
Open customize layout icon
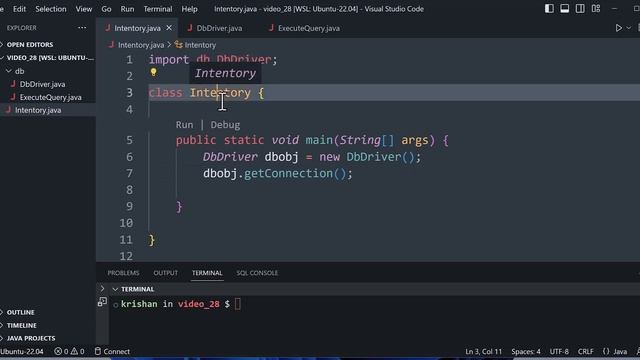596,9
